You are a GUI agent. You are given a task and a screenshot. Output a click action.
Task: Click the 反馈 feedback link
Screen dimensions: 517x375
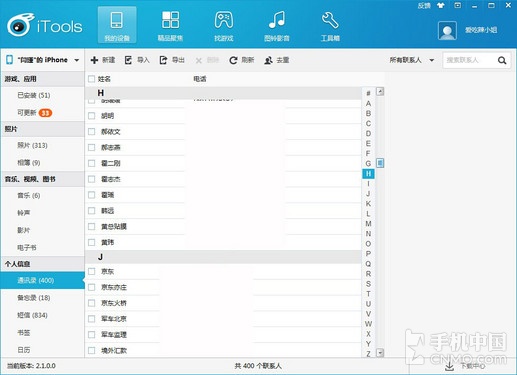pos(424,6)
